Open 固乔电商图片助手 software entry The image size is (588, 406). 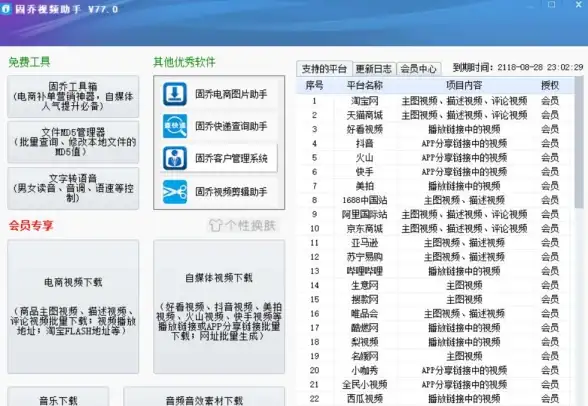pyautogui.click(x=219, y=94)
